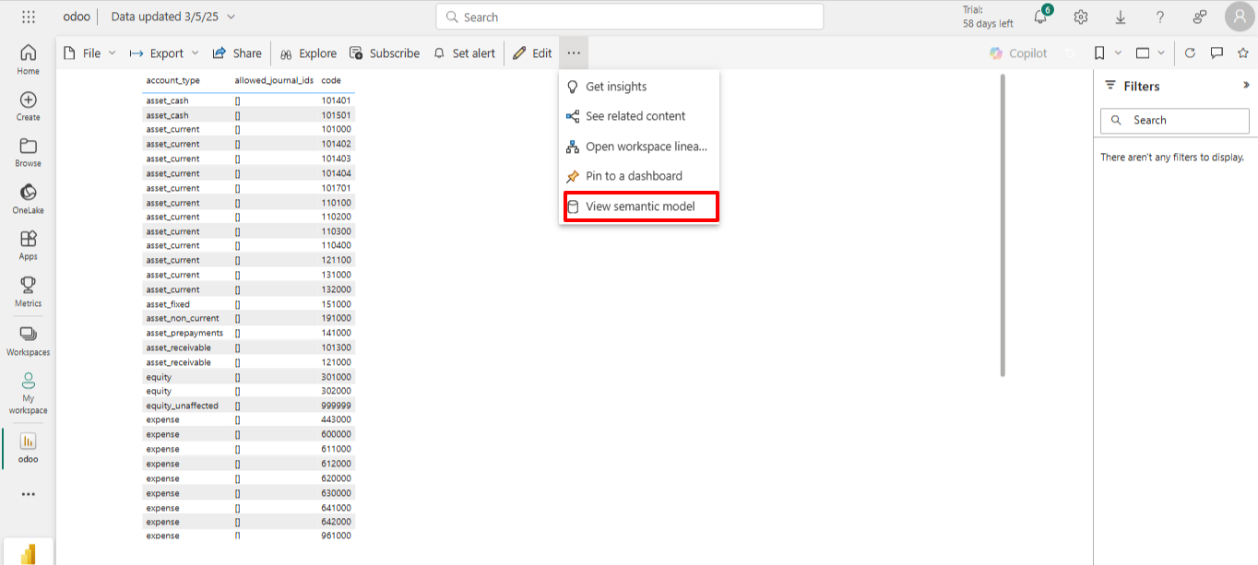Click the OneLake sidebar icon
1258x565 pixels.
(x=28, y=198)
